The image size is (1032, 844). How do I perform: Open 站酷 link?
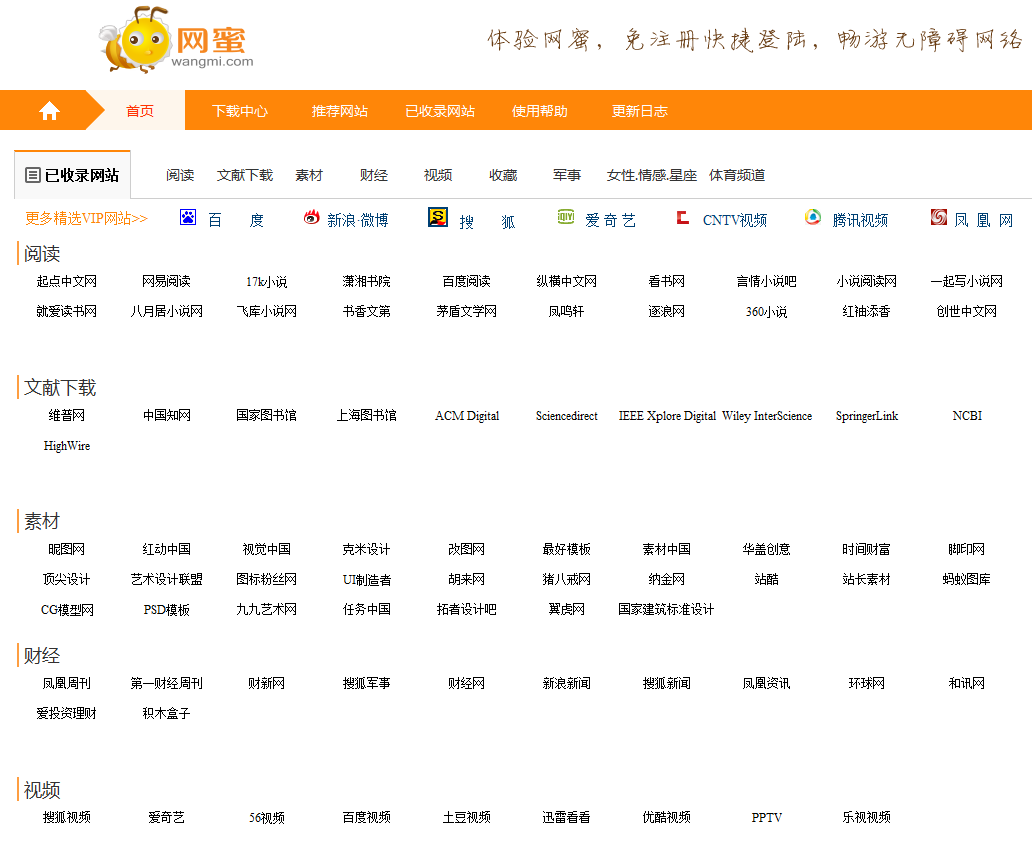(x=767, y=579)
